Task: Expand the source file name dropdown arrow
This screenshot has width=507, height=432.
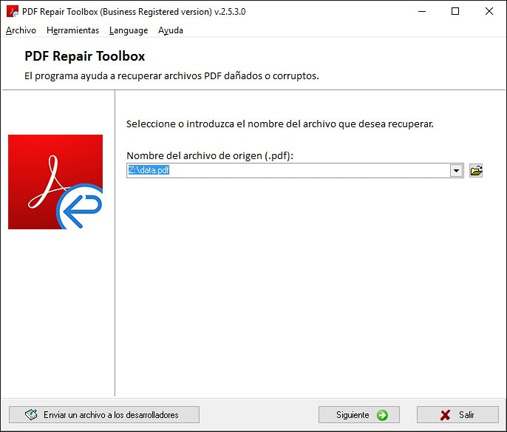Action: click(457, 171)
